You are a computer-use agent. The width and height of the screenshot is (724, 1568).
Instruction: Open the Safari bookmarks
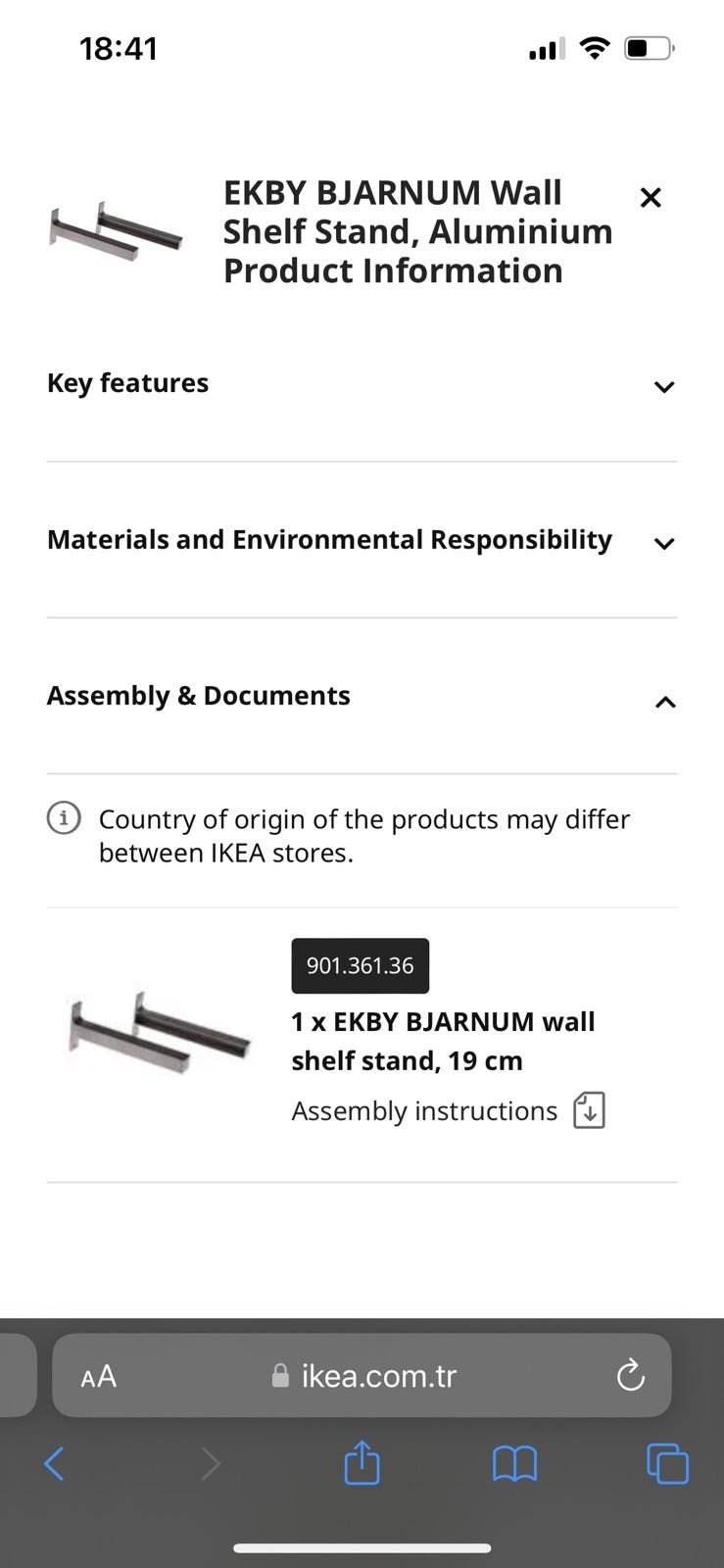514,1464
